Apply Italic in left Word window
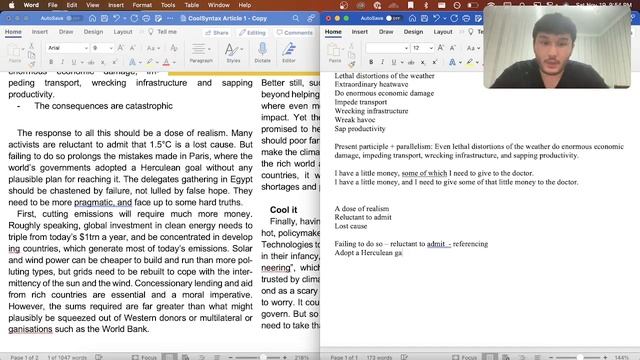This screenshot has height=360, width=640. coord(62,62)
